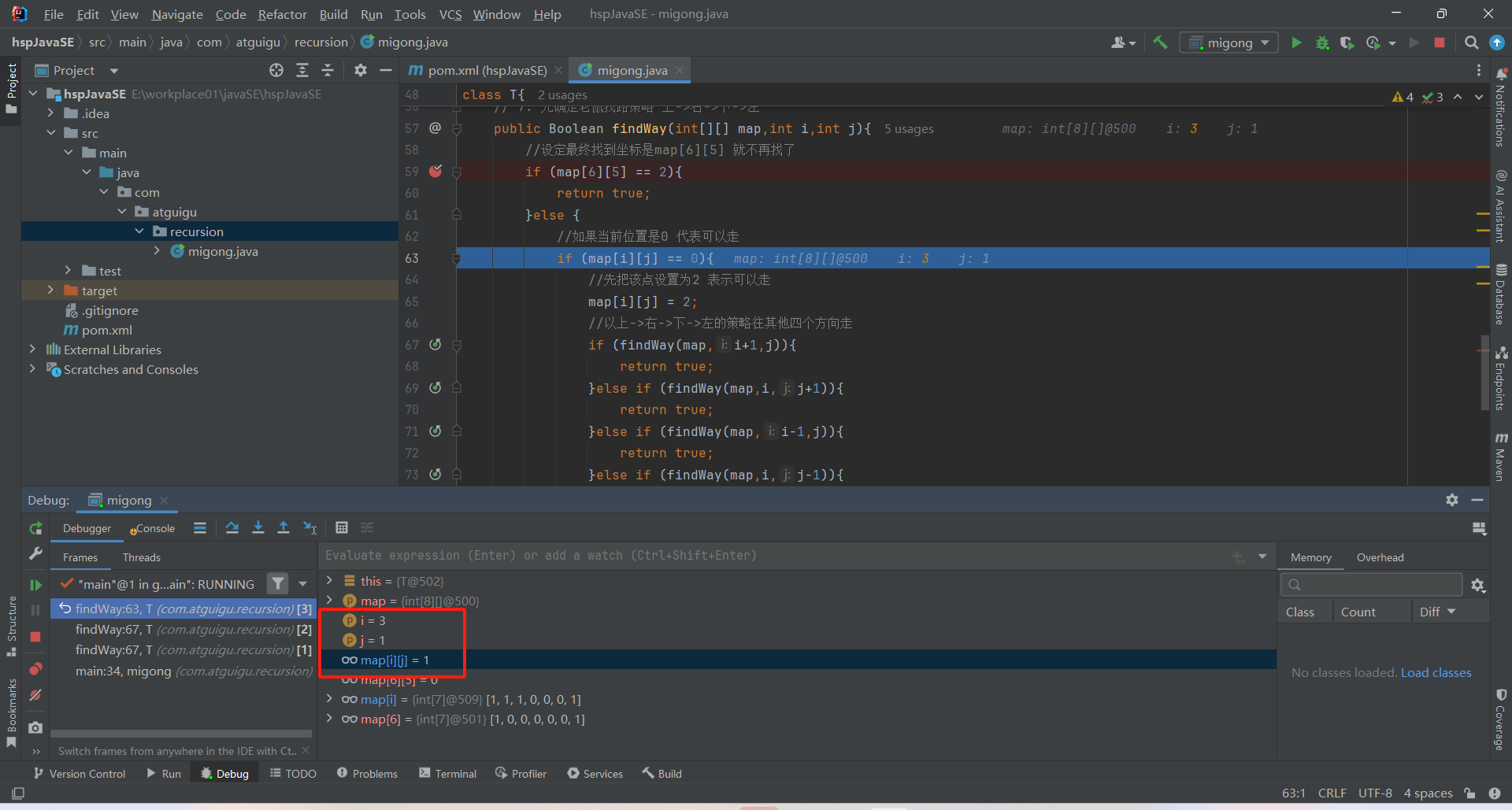
Task: Expand the target folder in Project tree
Action: [x=50, y=290]
